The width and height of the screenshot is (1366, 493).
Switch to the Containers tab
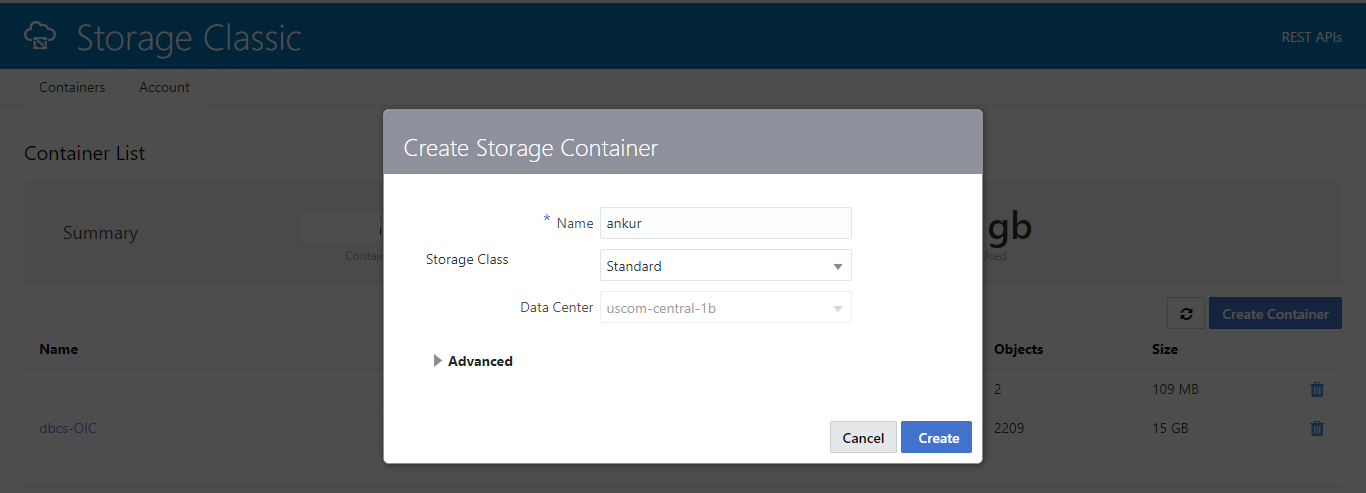(72, 87)
